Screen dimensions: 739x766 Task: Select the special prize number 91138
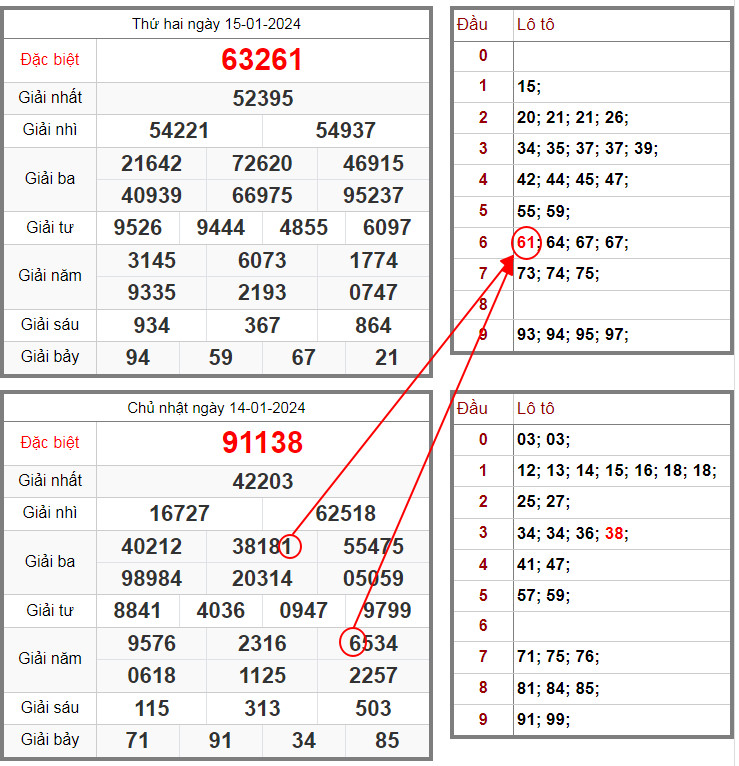[x=262, y=442]
